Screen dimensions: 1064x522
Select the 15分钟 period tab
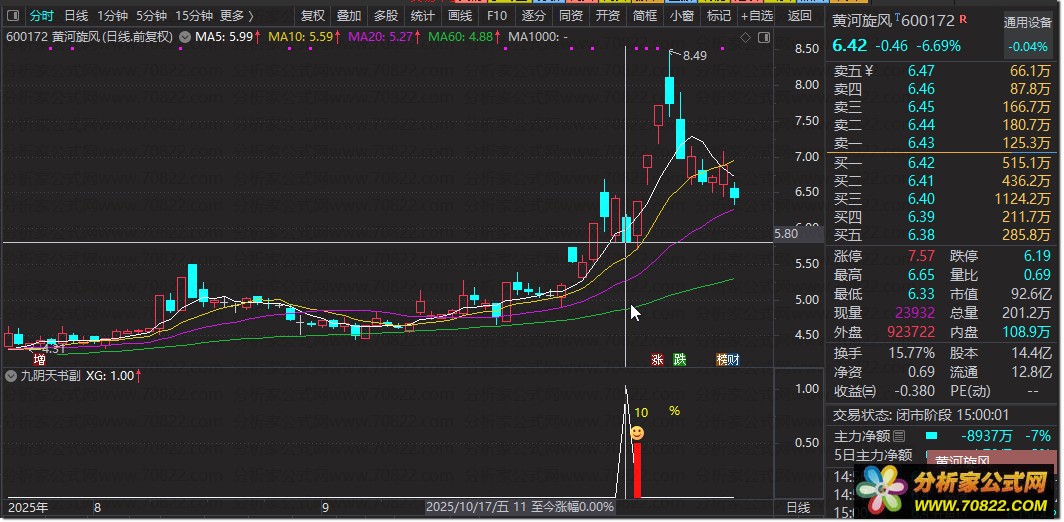pos(194,16)
